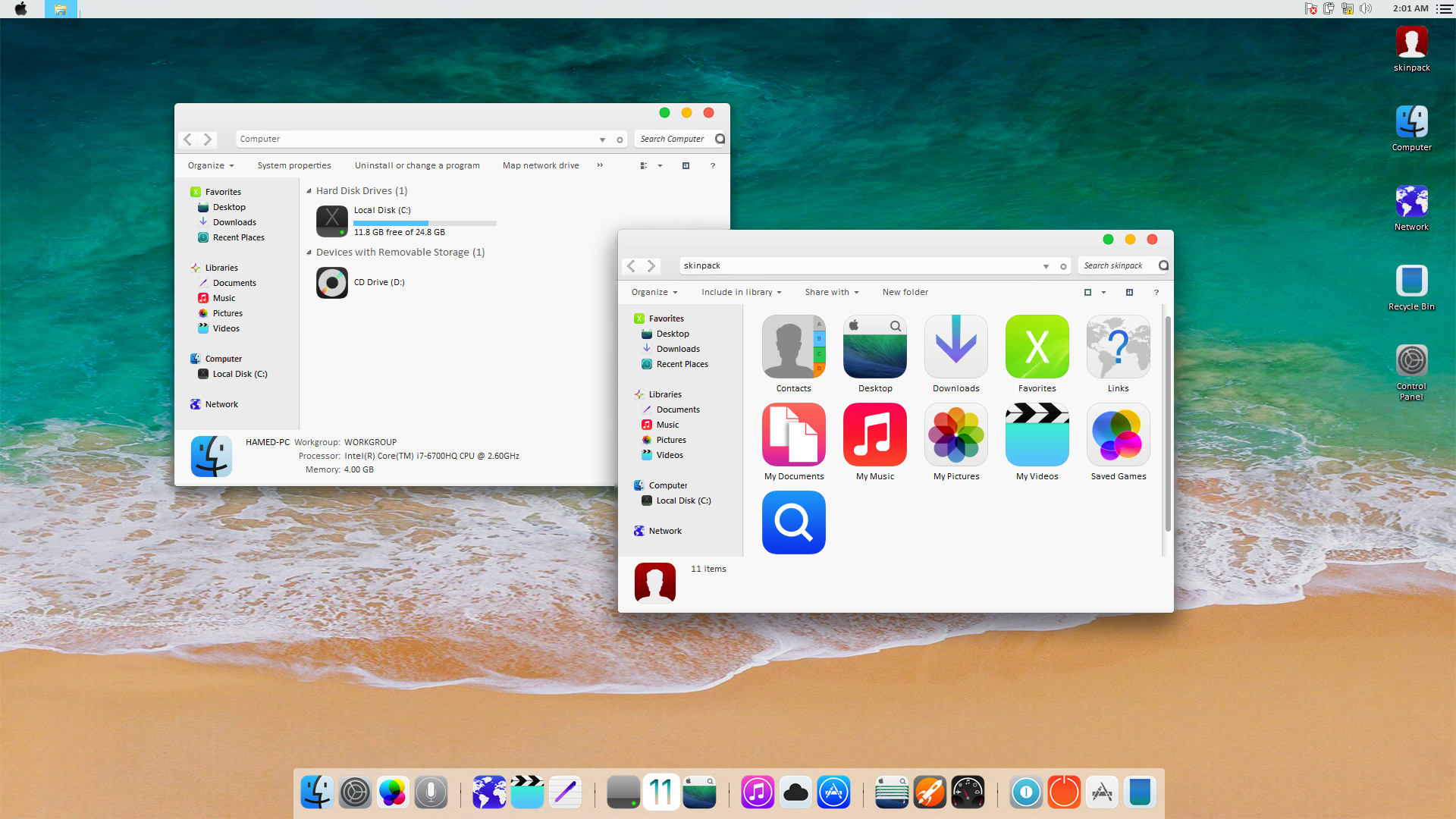
Task: Click the Control Panel desktop icon
Action: point(1411,362)
